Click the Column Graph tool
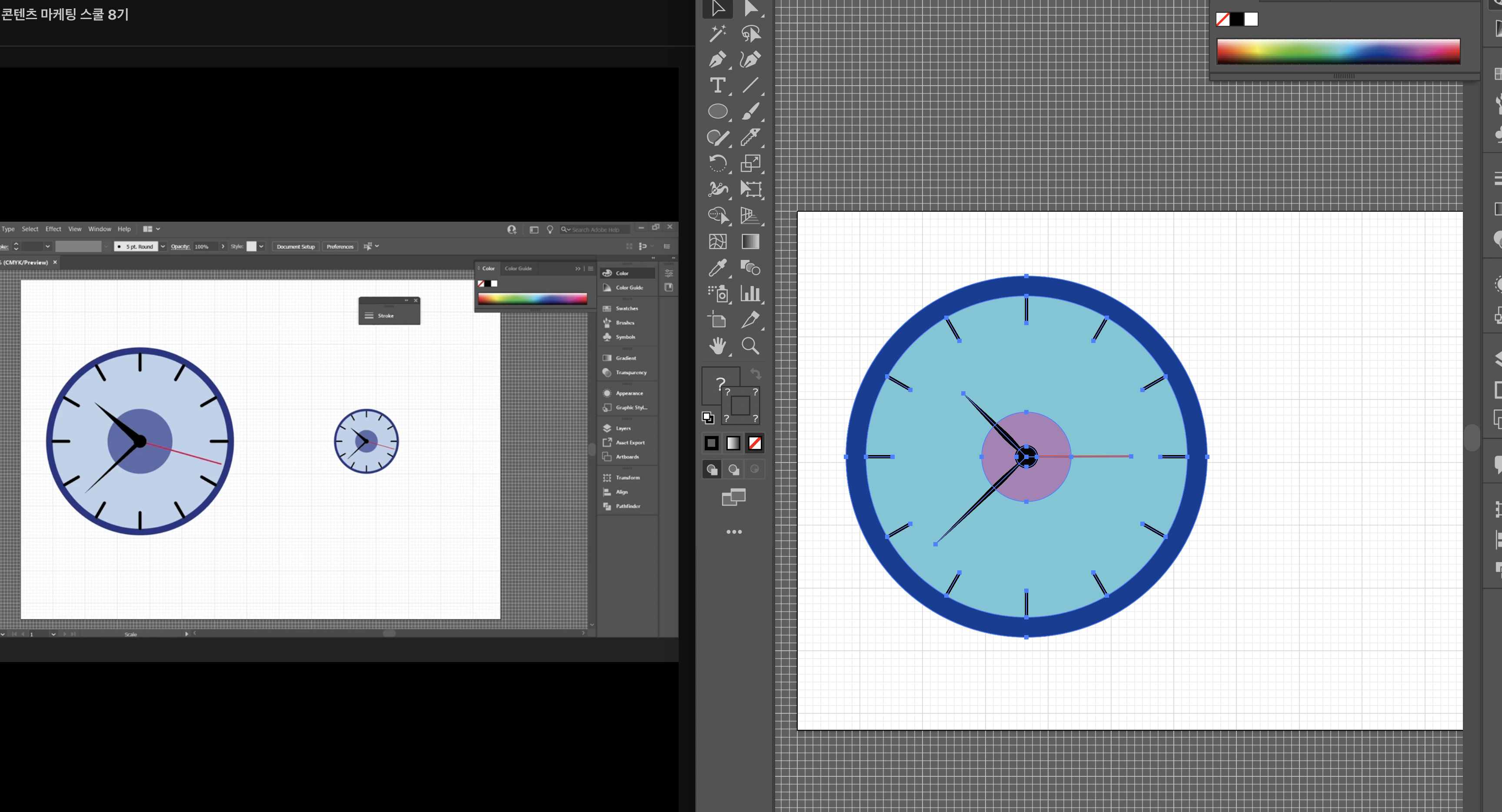This screenshot has width=1502, height=812. coord(750,293)
